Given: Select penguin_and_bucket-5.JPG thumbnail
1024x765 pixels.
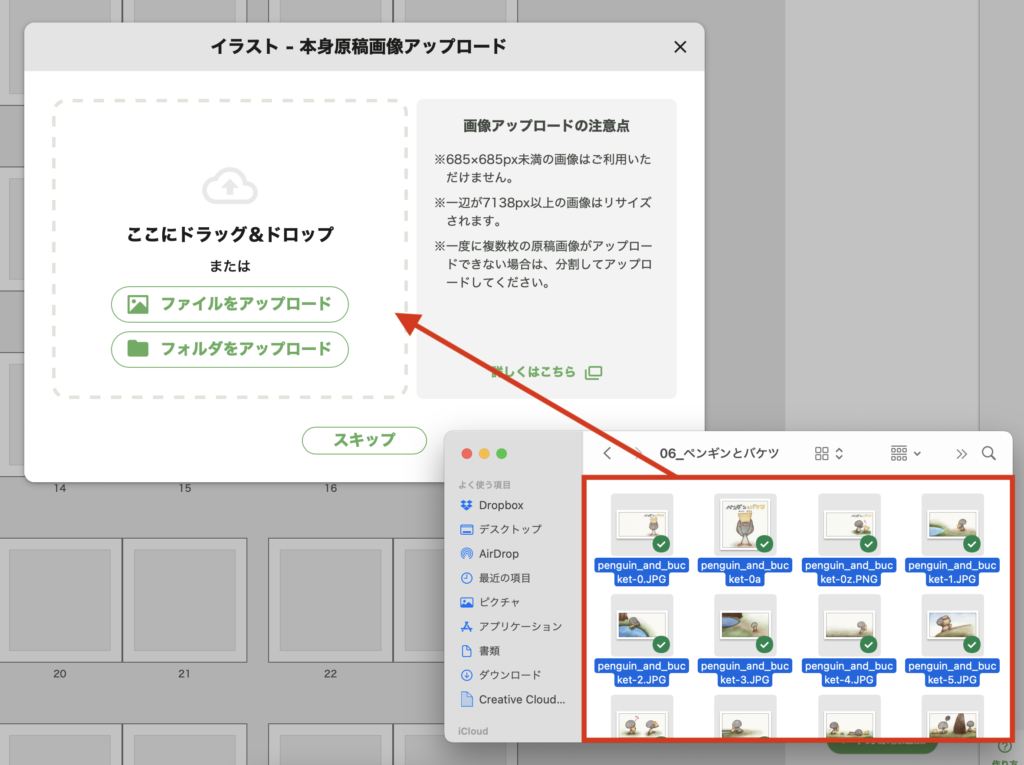Looking at the screenshot, I should [x=951, y=625].
